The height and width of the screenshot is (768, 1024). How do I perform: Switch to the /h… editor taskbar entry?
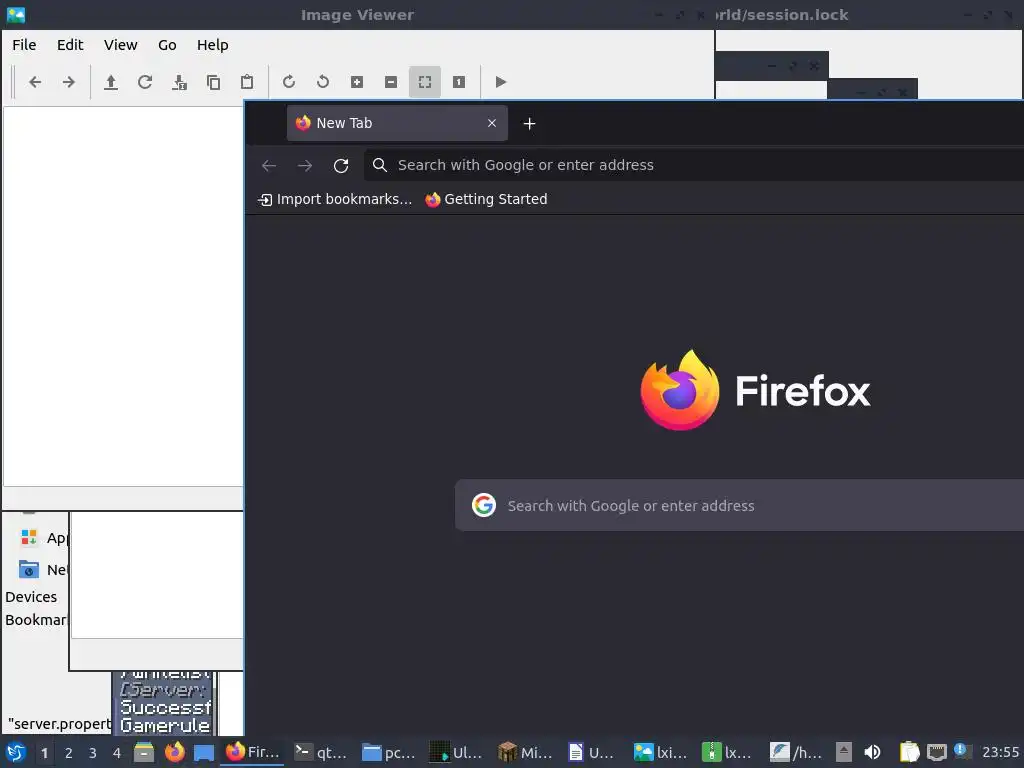[x=797, y=752]
